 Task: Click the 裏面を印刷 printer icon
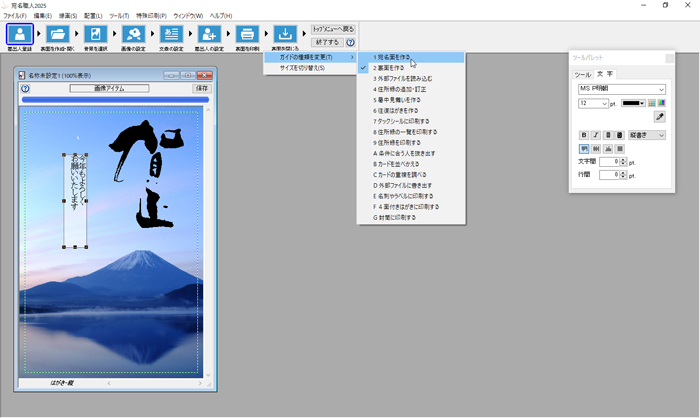tap(247, 35)
